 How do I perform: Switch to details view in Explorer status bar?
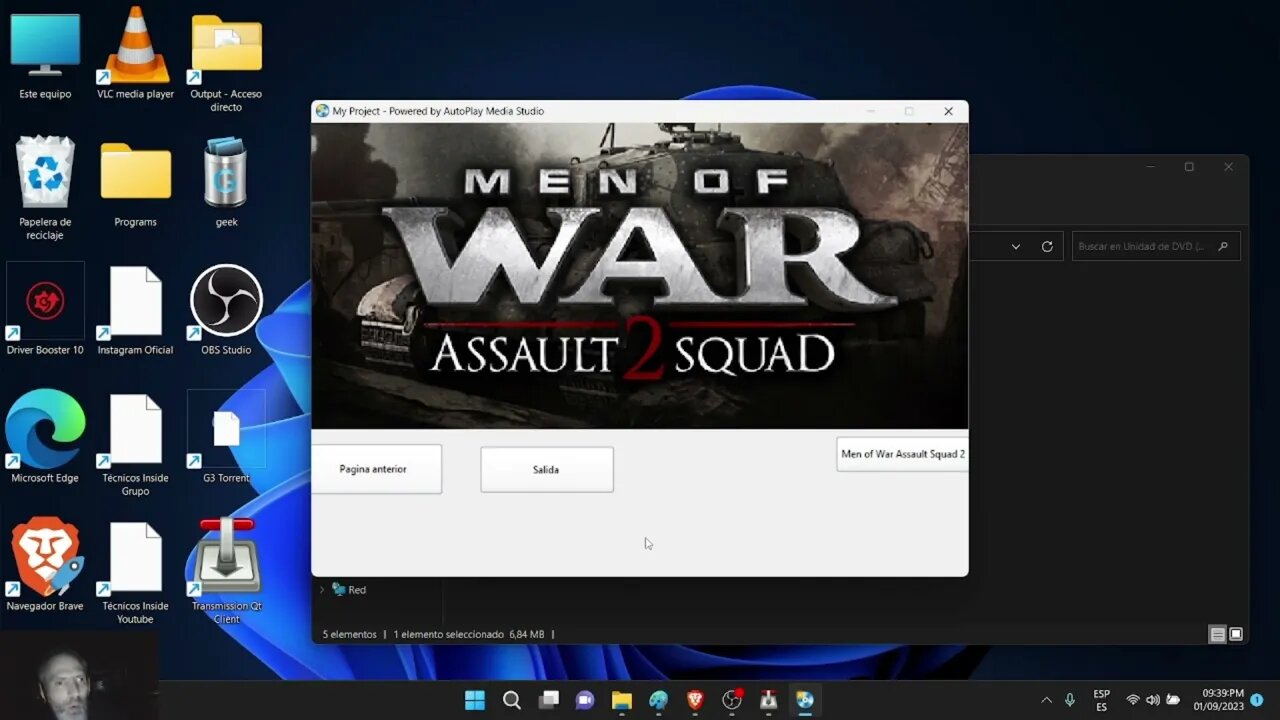(1217, 634)
